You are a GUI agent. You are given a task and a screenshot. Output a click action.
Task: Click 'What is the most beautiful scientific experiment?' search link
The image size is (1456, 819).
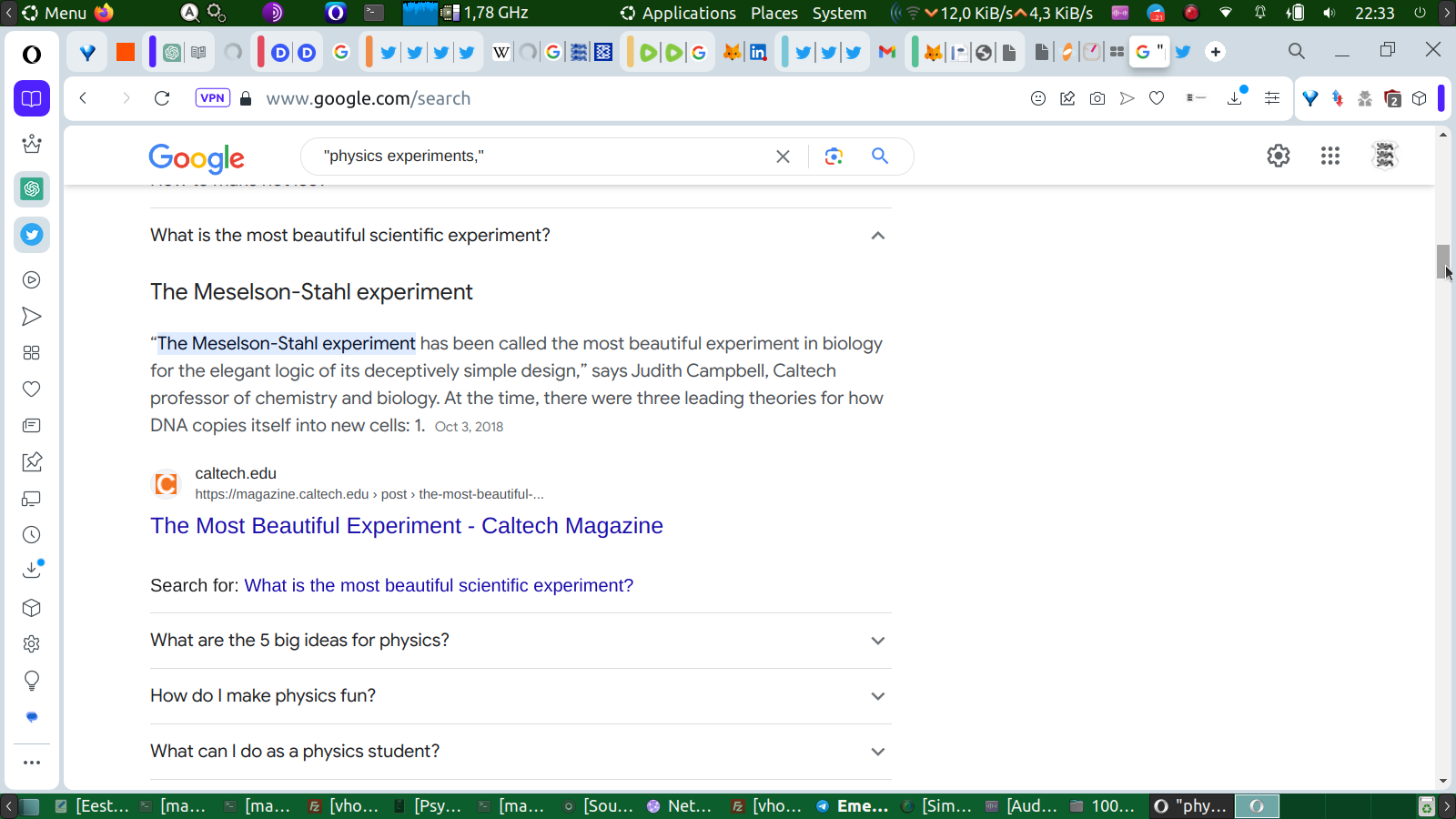[x=439, y=586]
